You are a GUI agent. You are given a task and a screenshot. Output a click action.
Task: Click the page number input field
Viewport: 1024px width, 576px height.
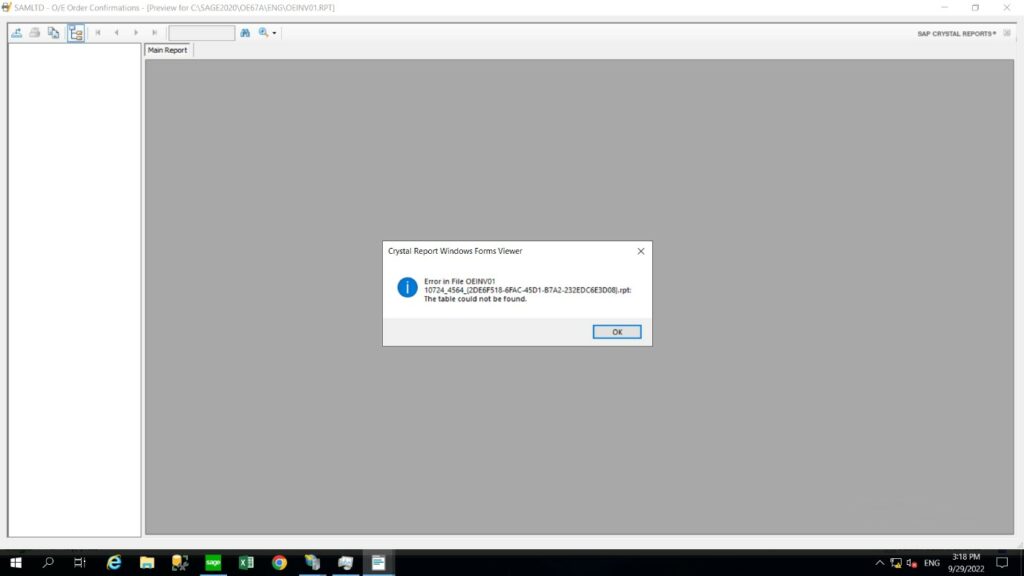click(201, 33)
